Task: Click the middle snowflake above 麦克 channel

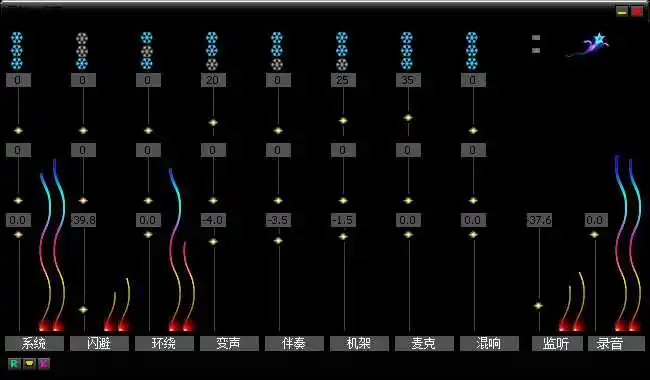Action: [407, 51]
